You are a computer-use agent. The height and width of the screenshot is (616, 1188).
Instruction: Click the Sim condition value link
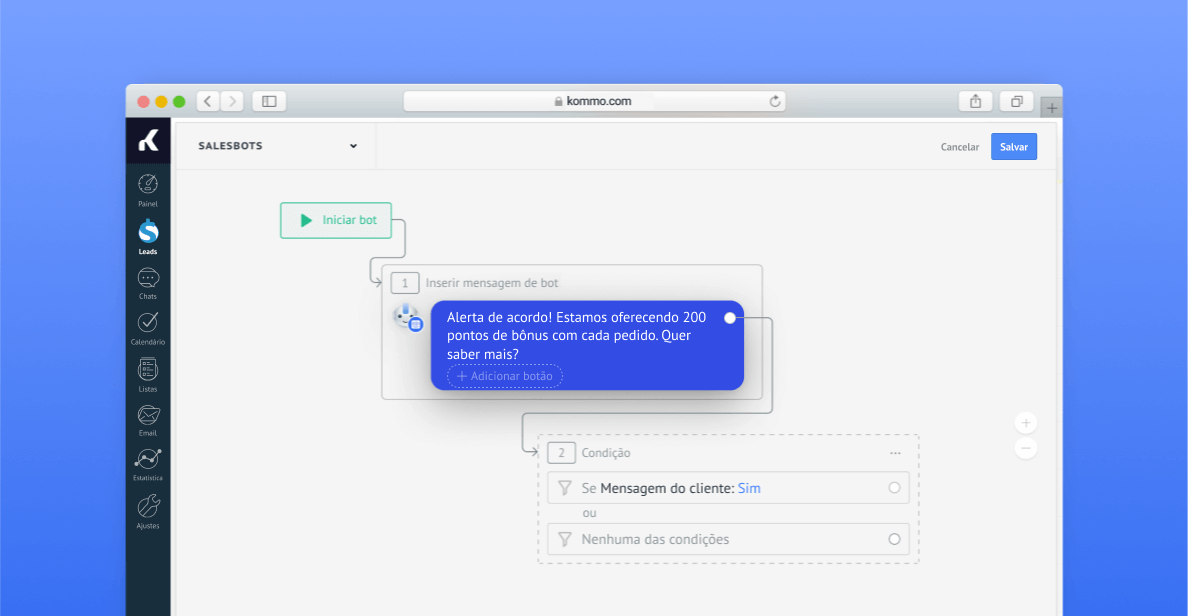coord(749,488)
